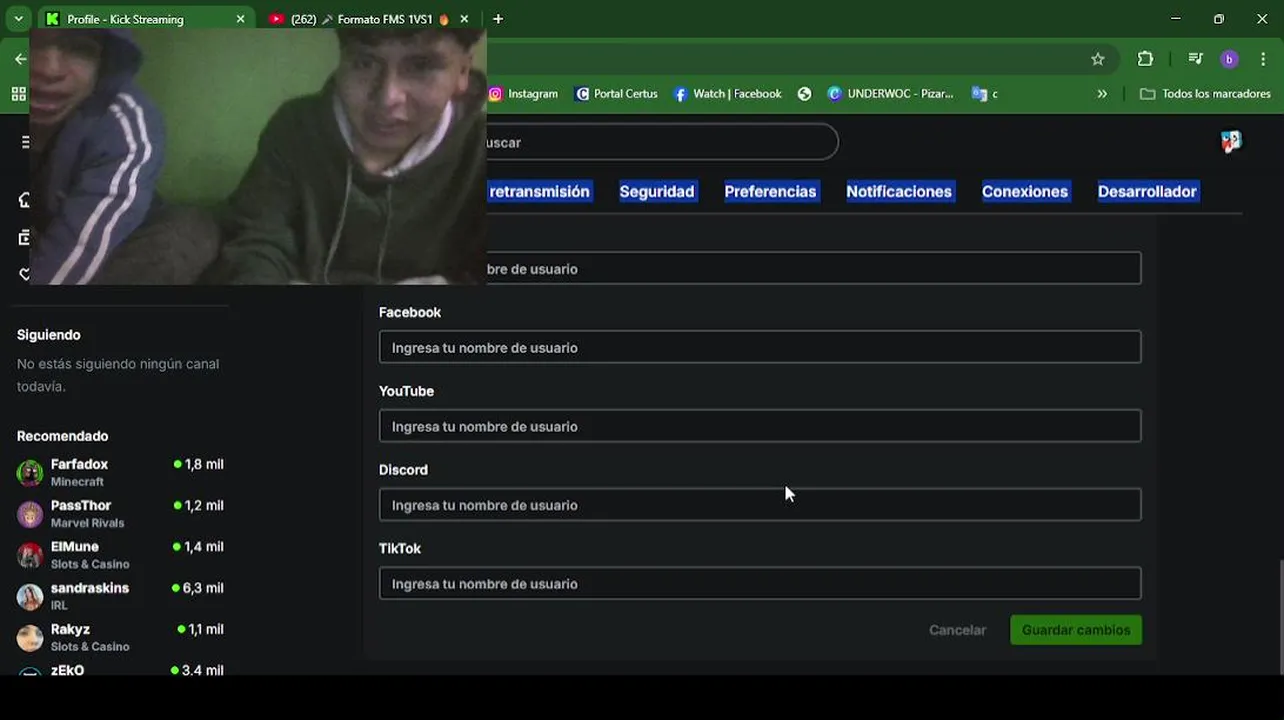
Task: Open the Desarrollador settings tab
Action: coord(1147,191)
